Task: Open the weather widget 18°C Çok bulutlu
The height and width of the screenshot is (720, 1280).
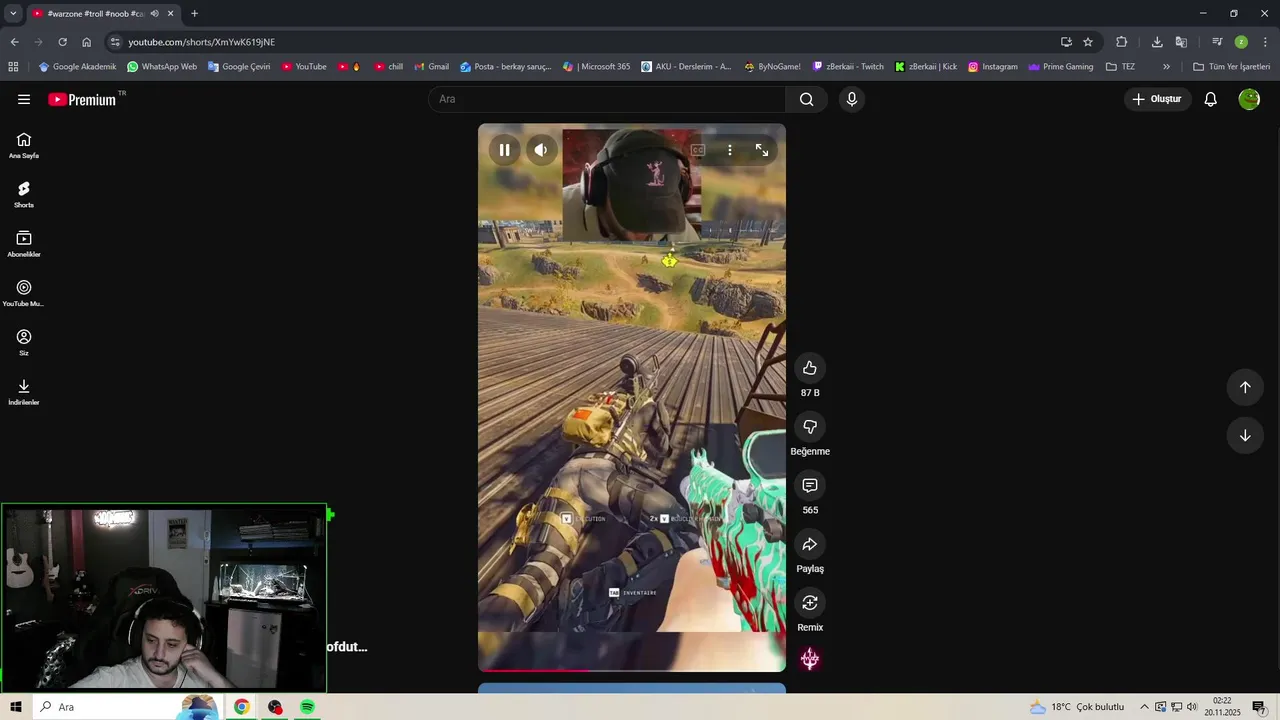Action: [1077, 707]
